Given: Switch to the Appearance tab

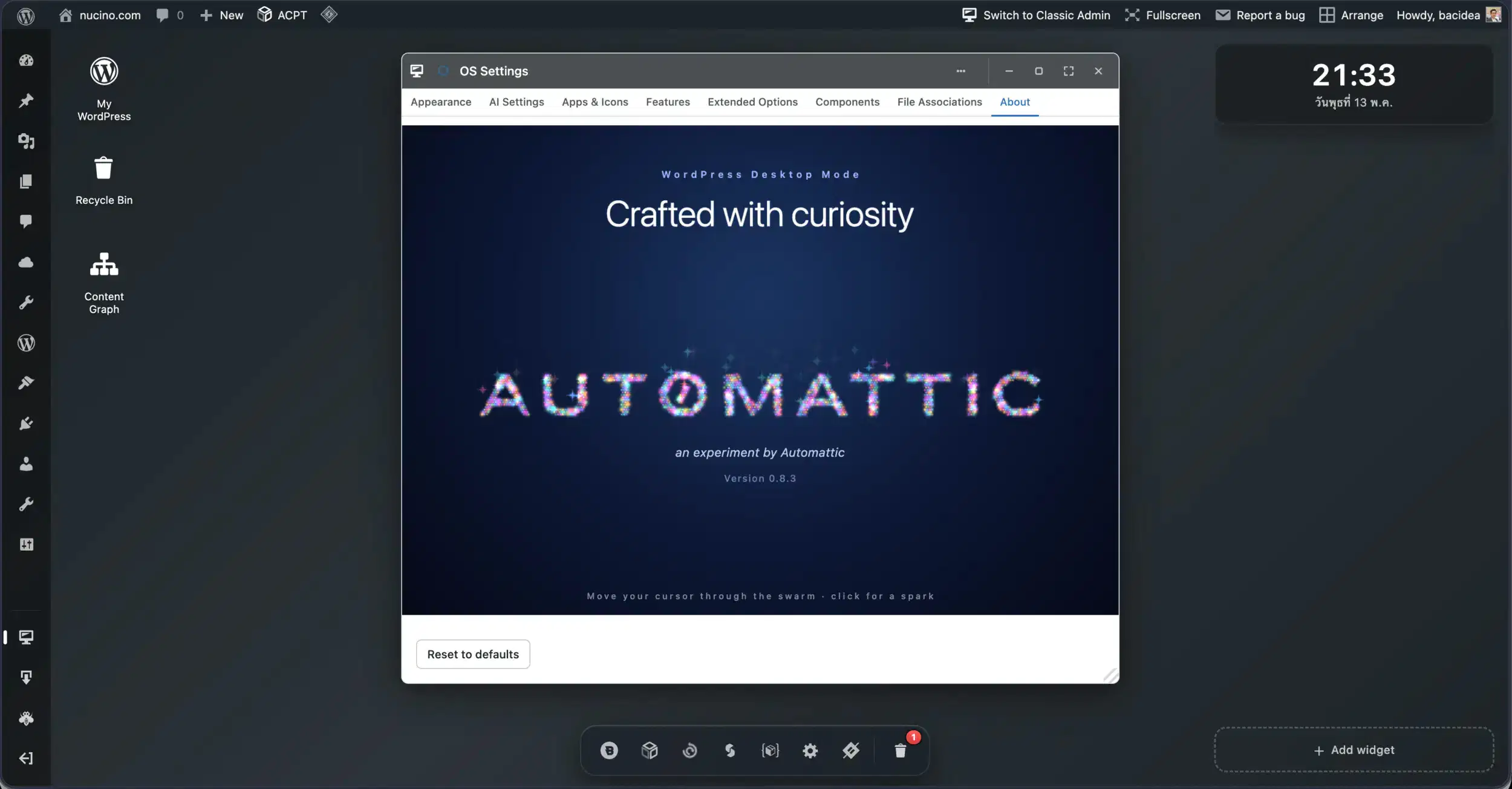Looking at the screenshot, I should pyautogui.click(x=441, y=102).
